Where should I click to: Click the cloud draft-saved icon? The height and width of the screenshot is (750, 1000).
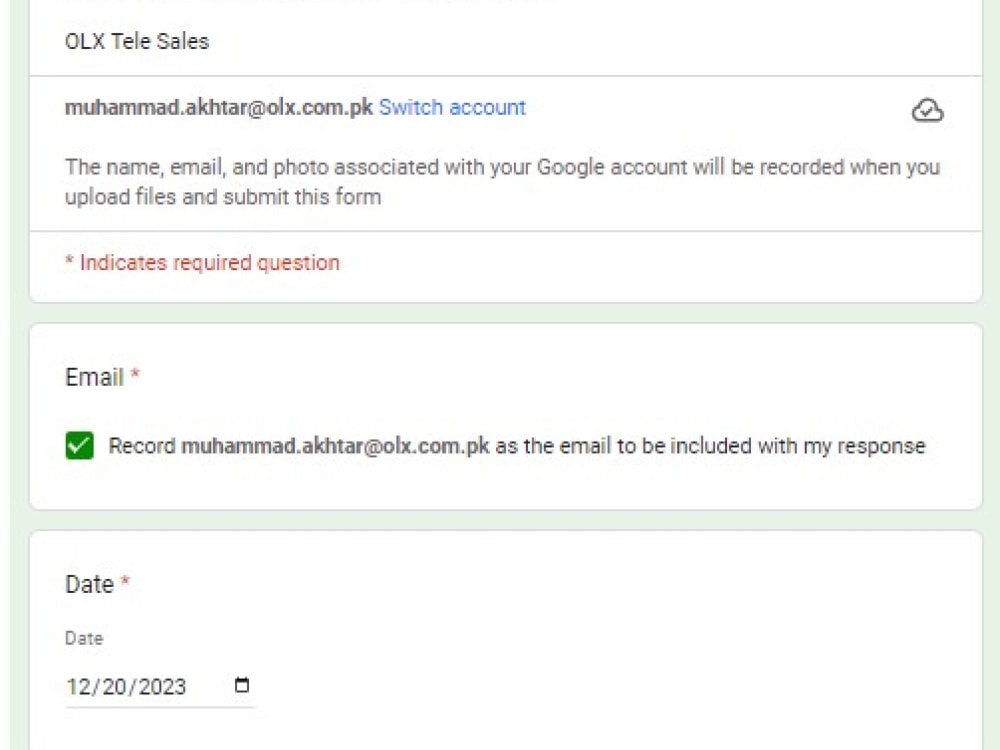pos(928,110)
